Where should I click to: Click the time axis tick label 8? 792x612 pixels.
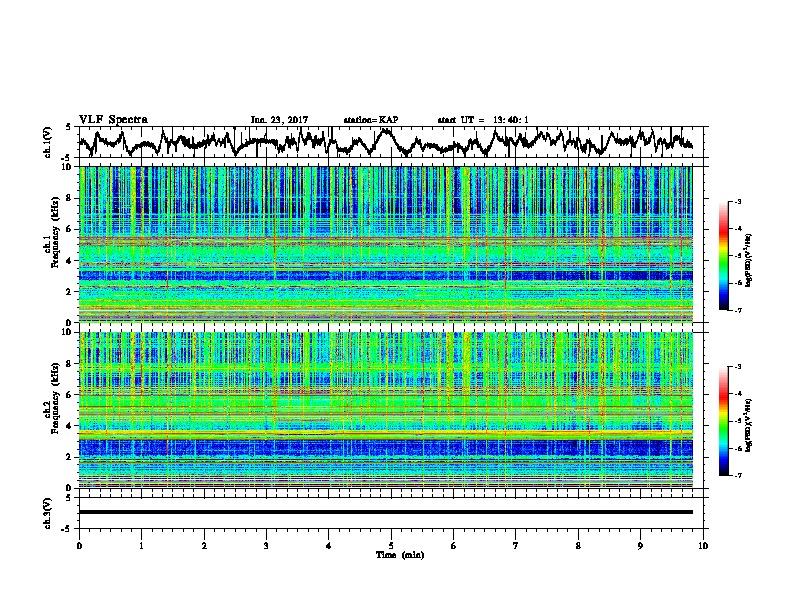[x=578, y=546]
